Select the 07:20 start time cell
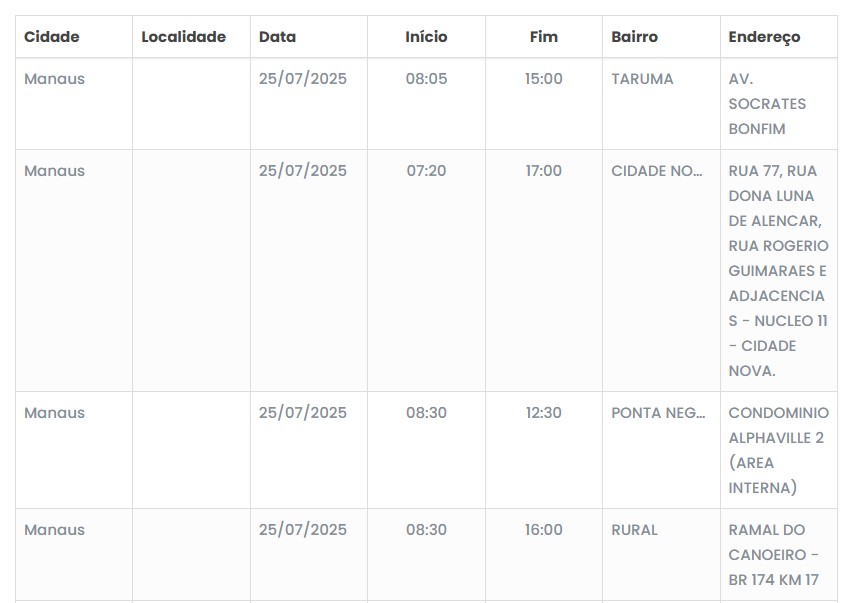Viewport: 846px width, 603px height. (x=426, y=171)
